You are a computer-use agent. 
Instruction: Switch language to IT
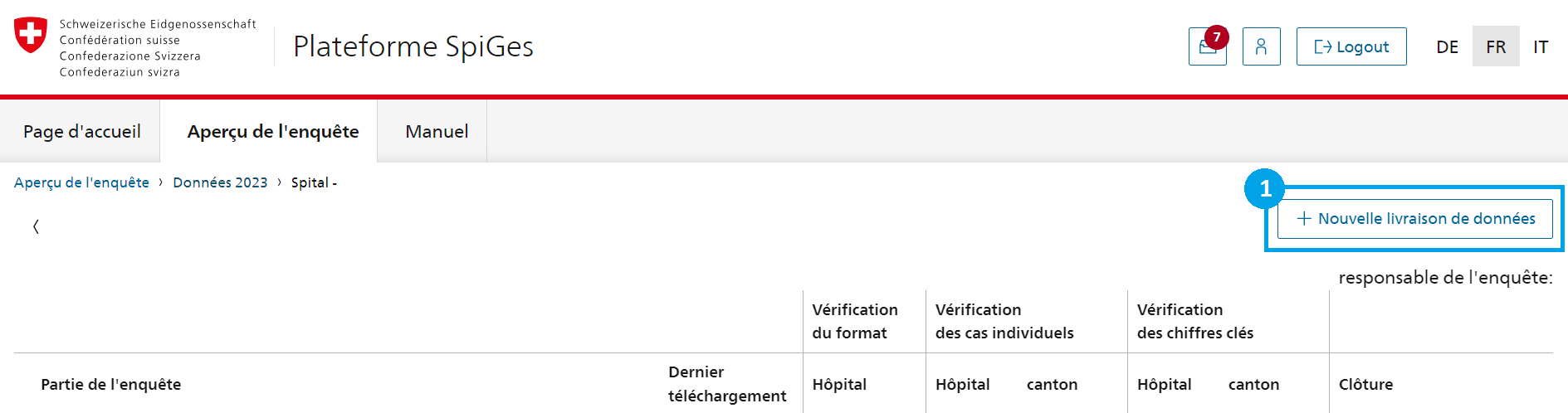click(x=1541, y=46)
